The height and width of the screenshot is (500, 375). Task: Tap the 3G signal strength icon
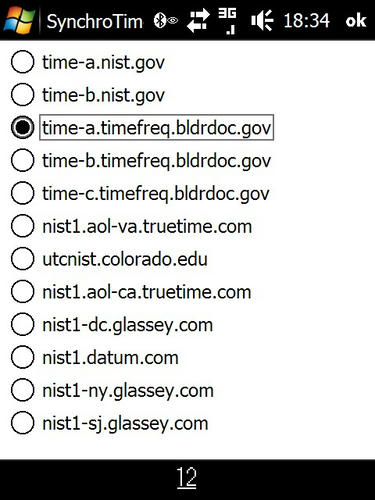coord(227,21)
